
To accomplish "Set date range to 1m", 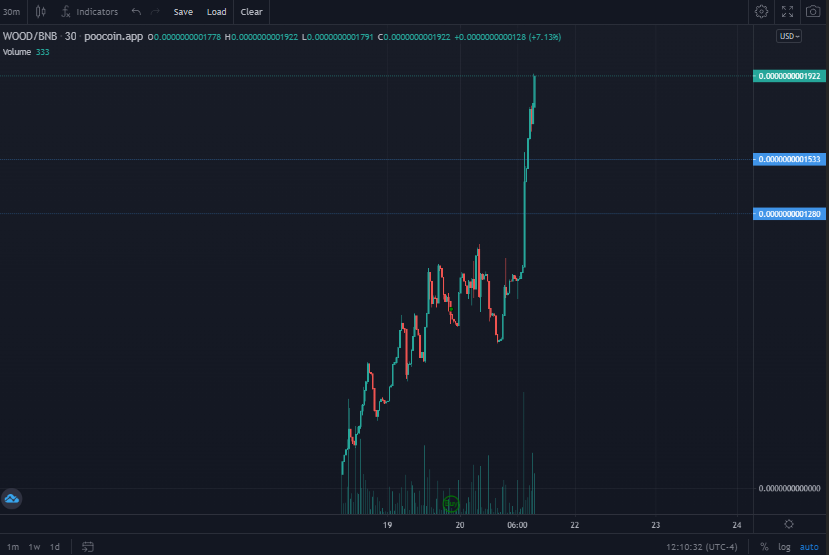I will tap(13, 547).
